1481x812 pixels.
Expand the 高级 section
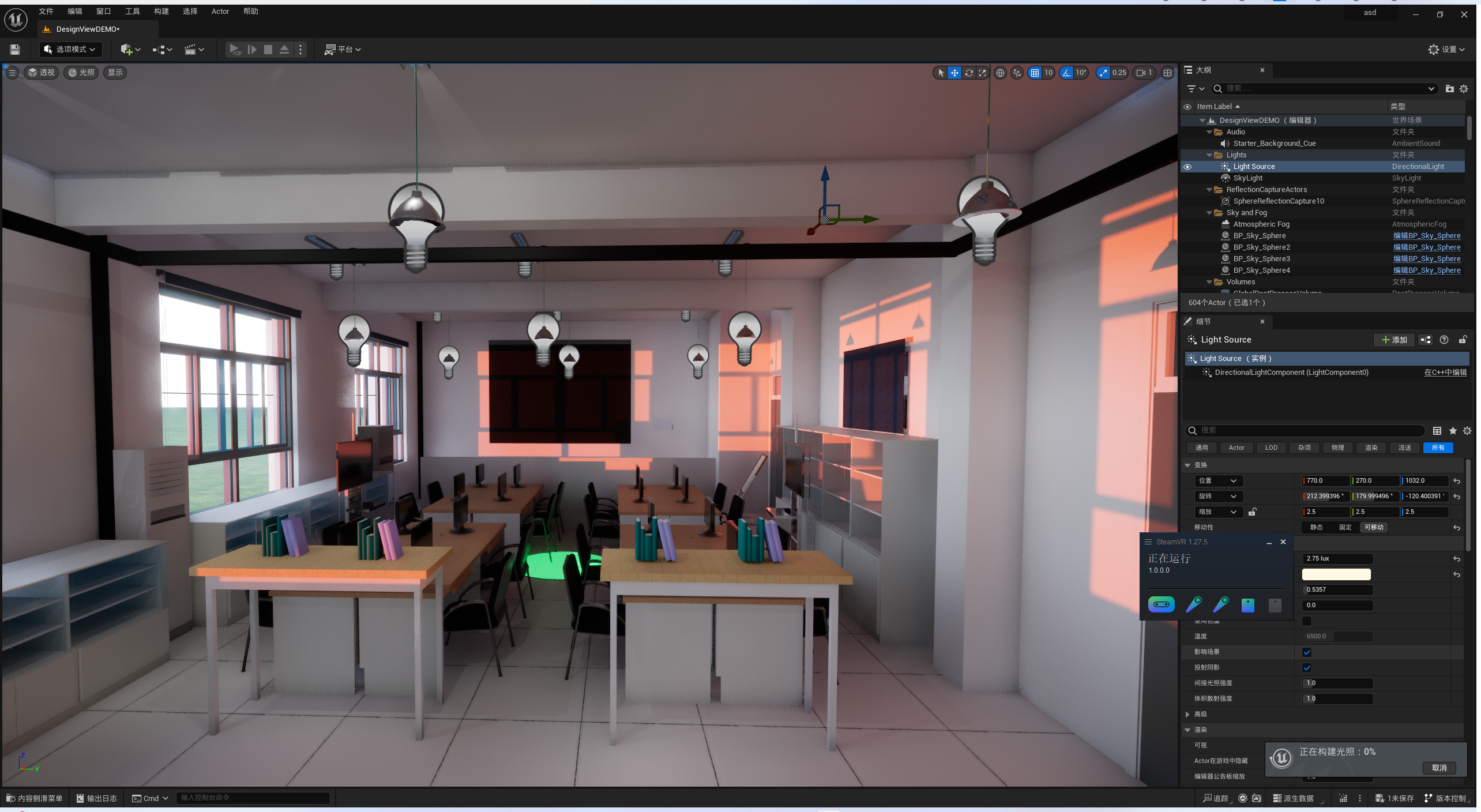[x=1187, y=714]
